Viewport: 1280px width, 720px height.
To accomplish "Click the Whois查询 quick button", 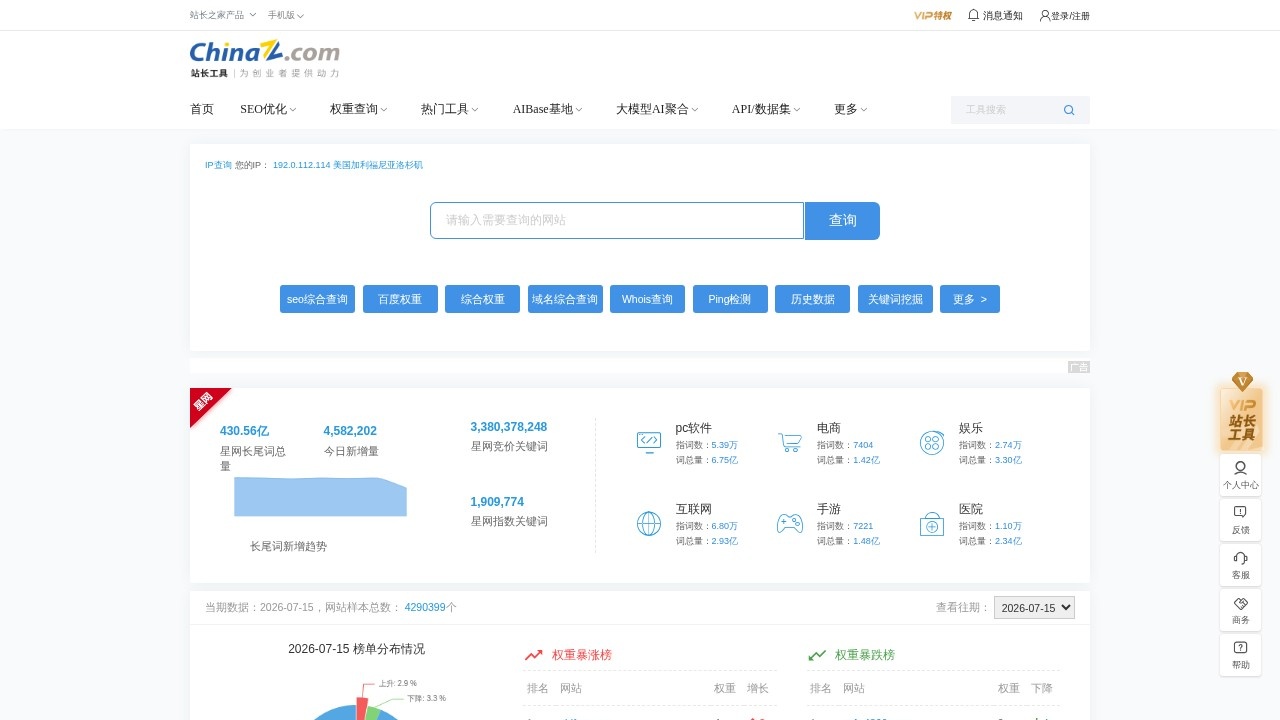I will coord(647,299).
